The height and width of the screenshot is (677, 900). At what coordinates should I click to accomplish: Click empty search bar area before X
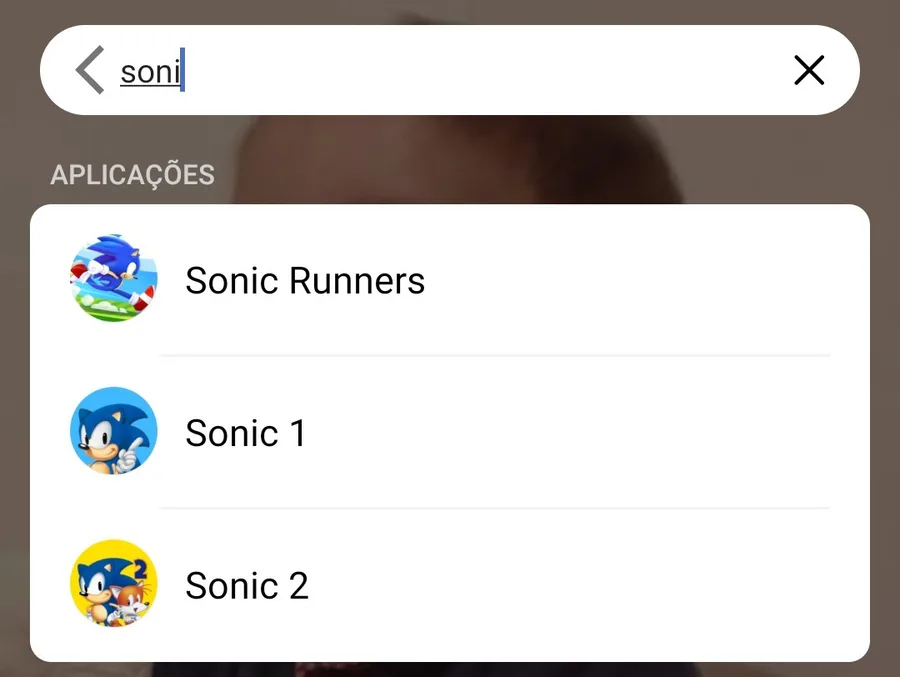click(x=600, y=71)
